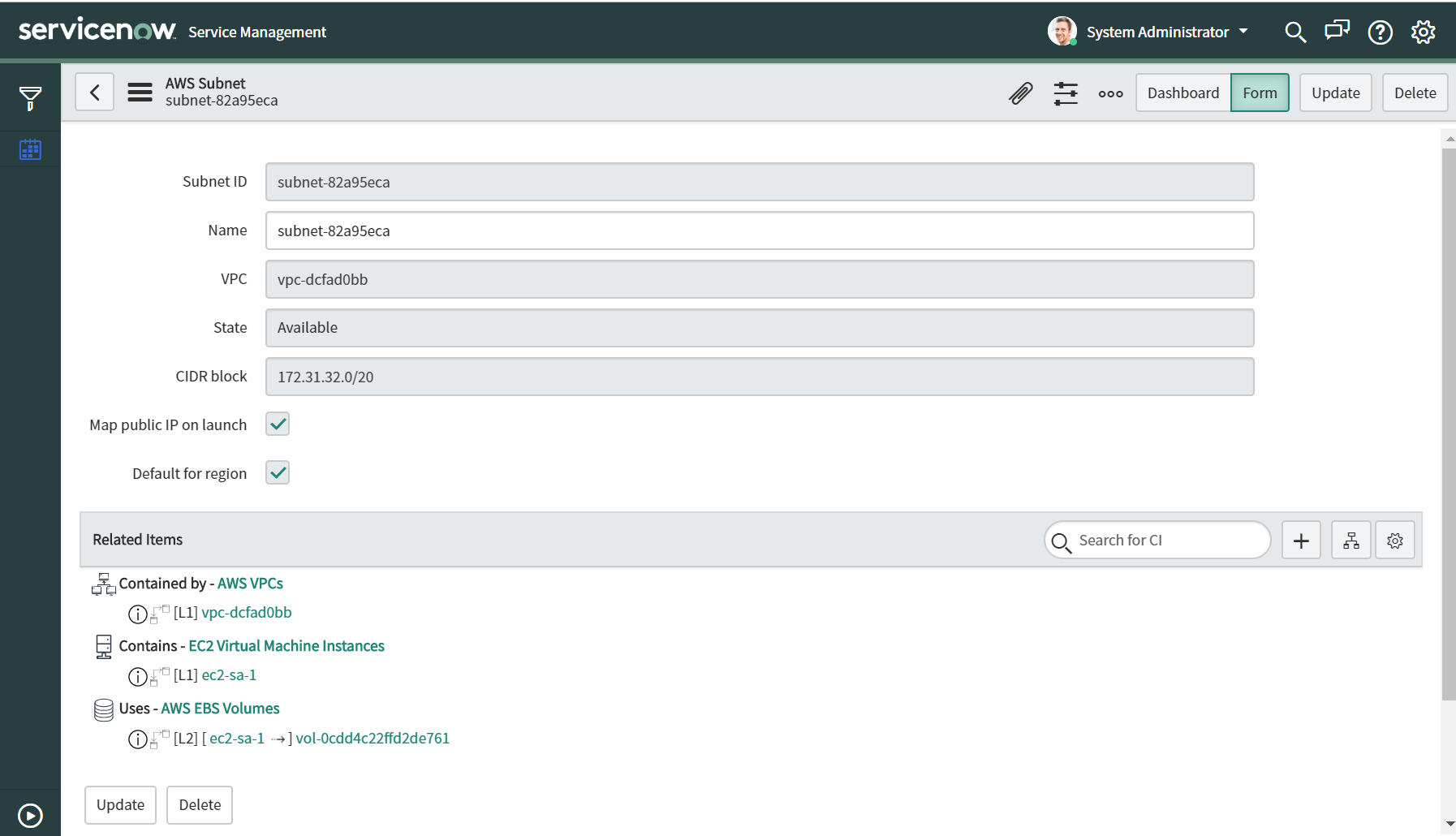
Task: Click the Contains server icon
Action: (104, 646)
